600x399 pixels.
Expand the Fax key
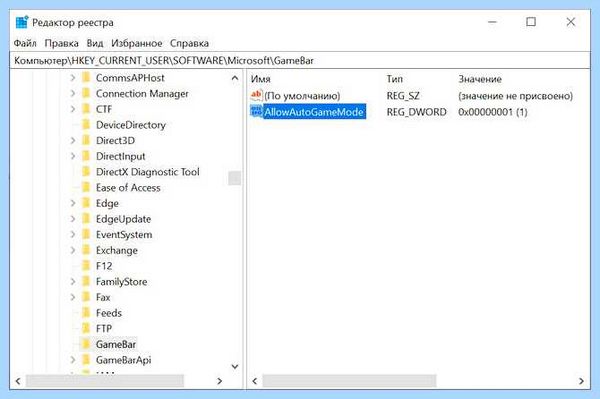pos(73,297)
